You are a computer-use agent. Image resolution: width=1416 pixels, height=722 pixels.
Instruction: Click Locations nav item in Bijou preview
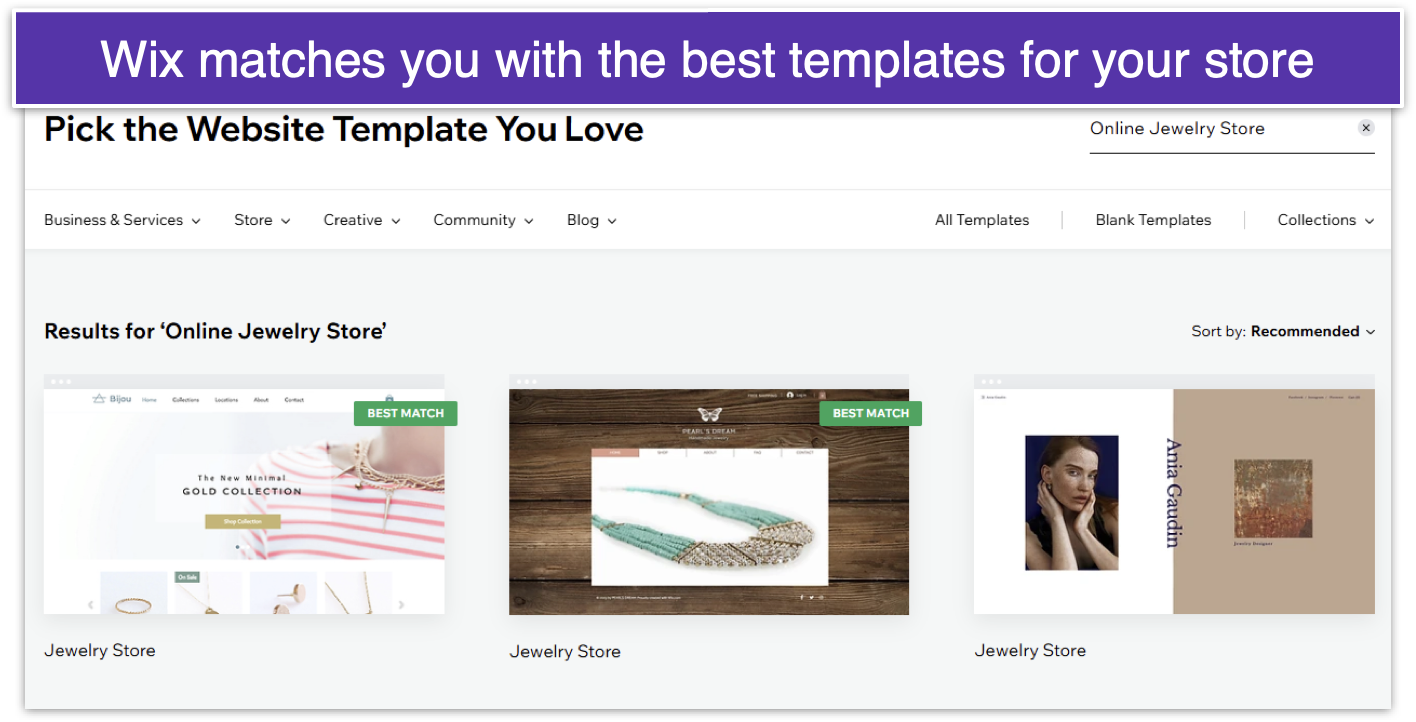tap(226, 400)
